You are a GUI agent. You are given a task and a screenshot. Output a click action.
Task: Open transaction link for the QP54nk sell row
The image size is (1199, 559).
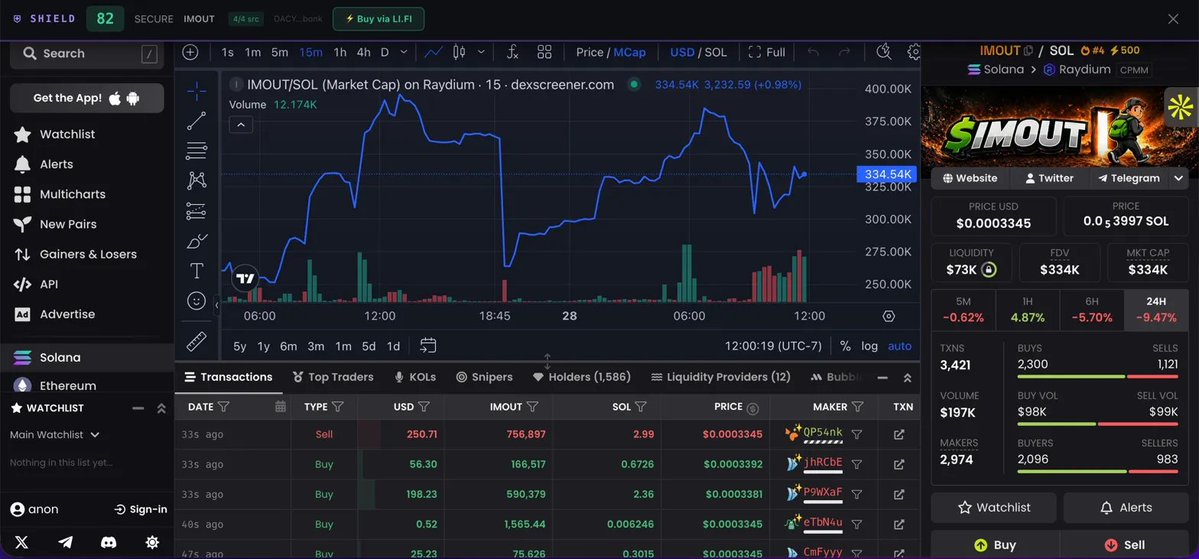tap(898, 434)
